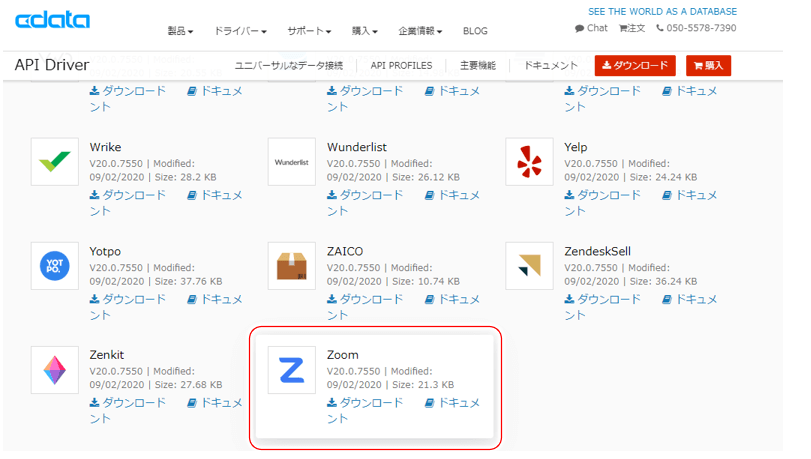This screenshot has width=811, height=459.
Task: Jump to ユニバーサルなデータ接続 section
Action: pyautogui.click(x=289, y=66)
